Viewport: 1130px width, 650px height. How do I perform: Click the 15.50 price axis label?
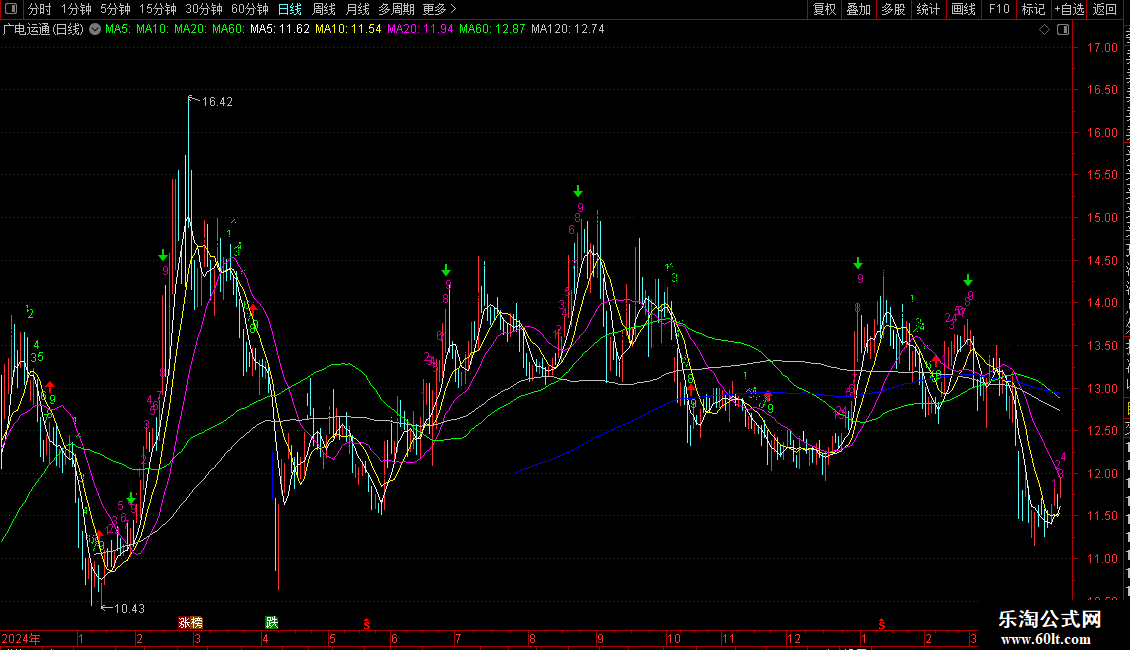click(x=1103, y=175)
